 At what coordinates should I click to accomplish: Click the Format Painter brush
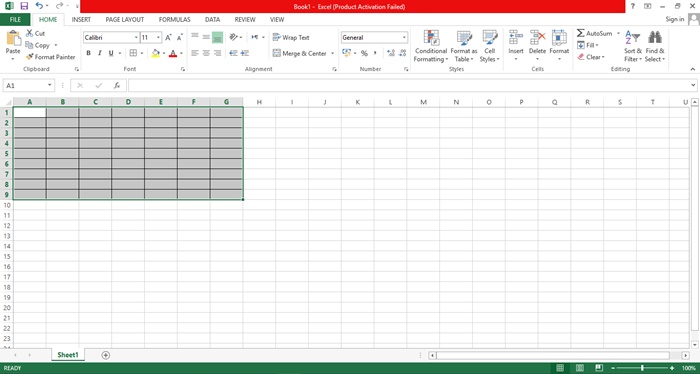[x=29, y=57]
